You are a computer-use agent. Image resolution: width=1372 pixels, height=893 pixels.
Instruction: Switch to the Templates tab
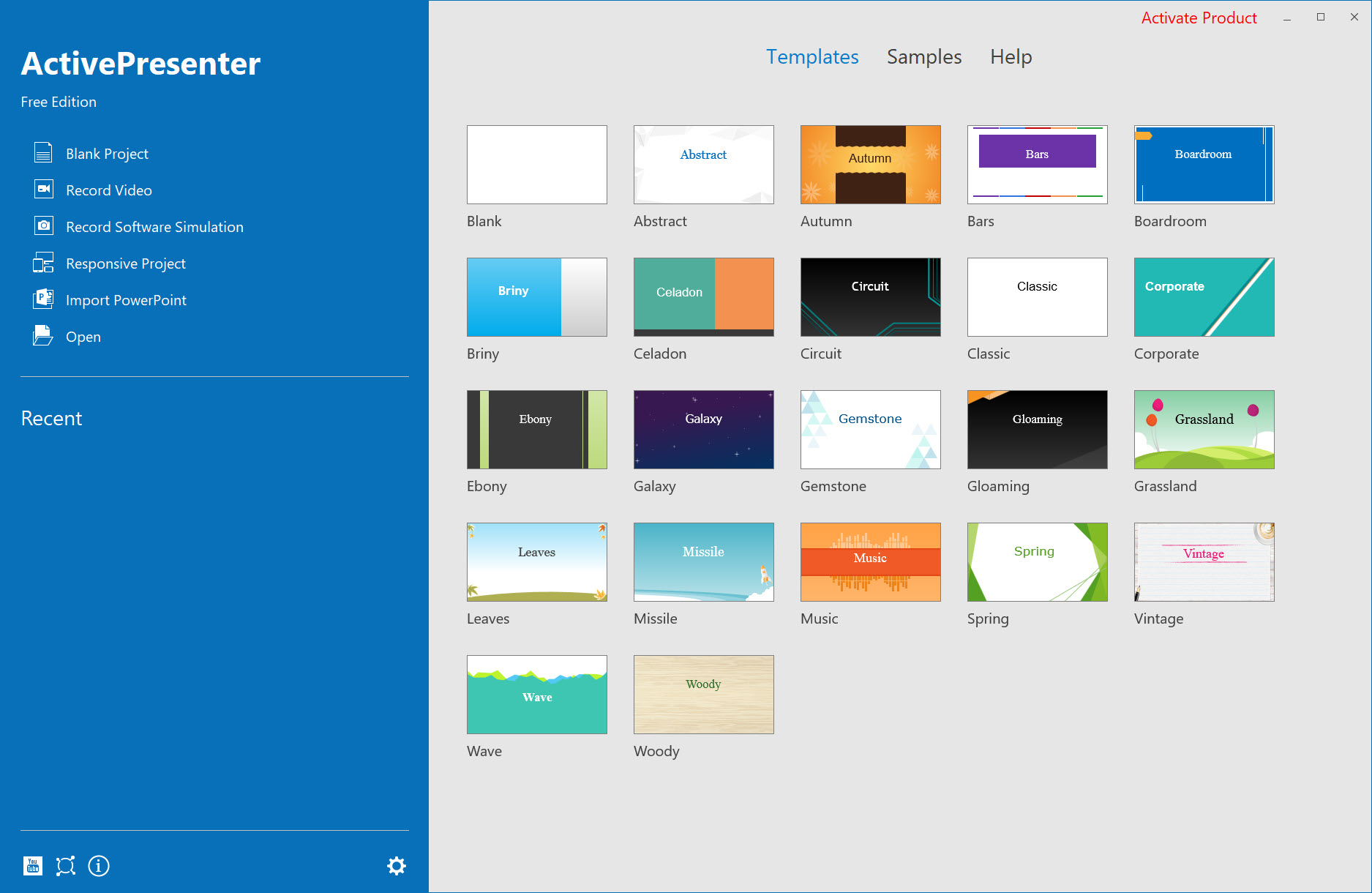(812, 57)
